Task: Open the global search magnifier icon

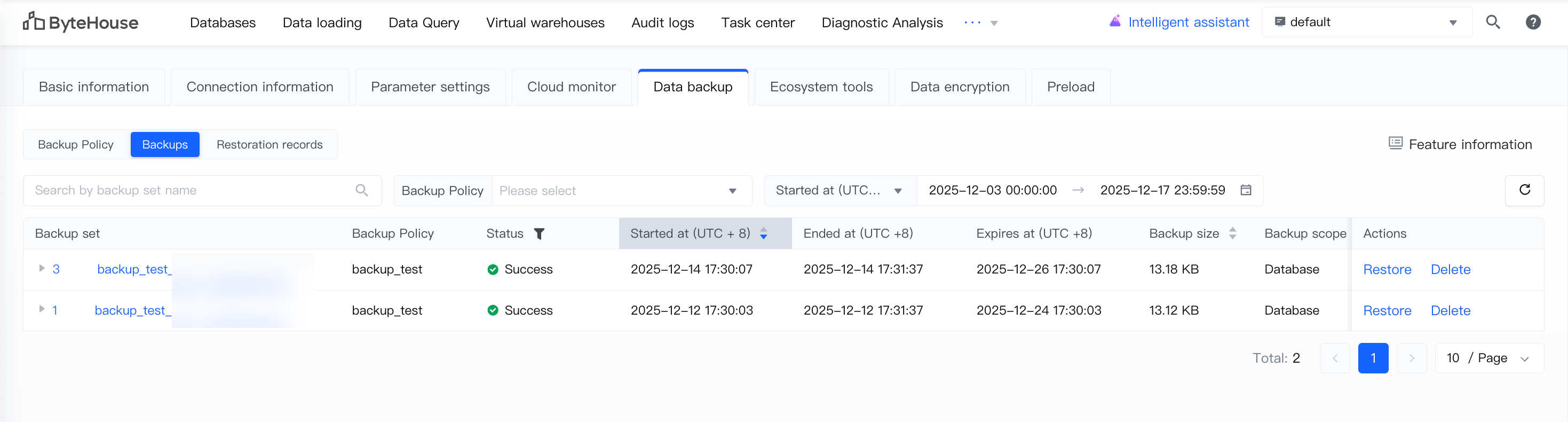Action: pyautogui.click(x=1493, y=22)
